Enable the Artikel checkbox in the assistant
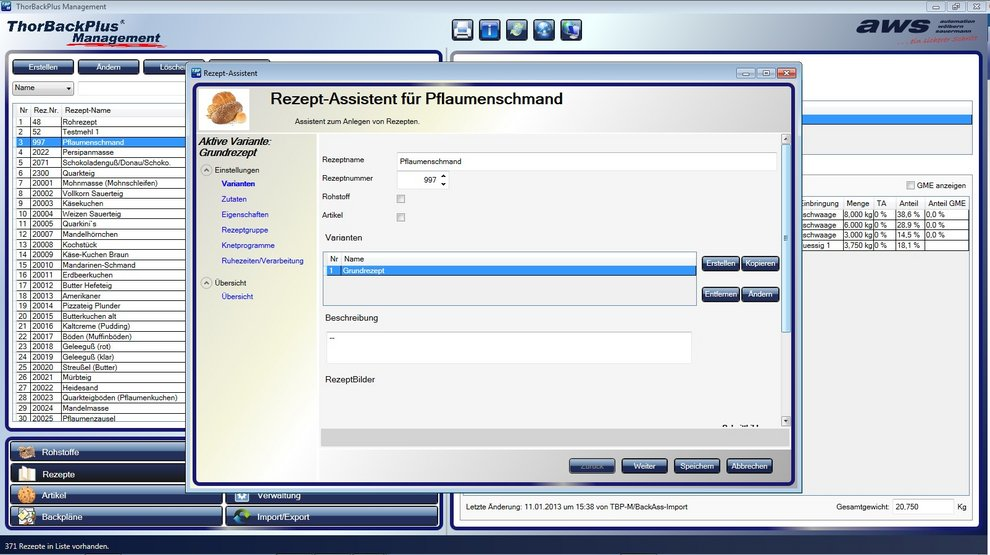 (400, 217)
